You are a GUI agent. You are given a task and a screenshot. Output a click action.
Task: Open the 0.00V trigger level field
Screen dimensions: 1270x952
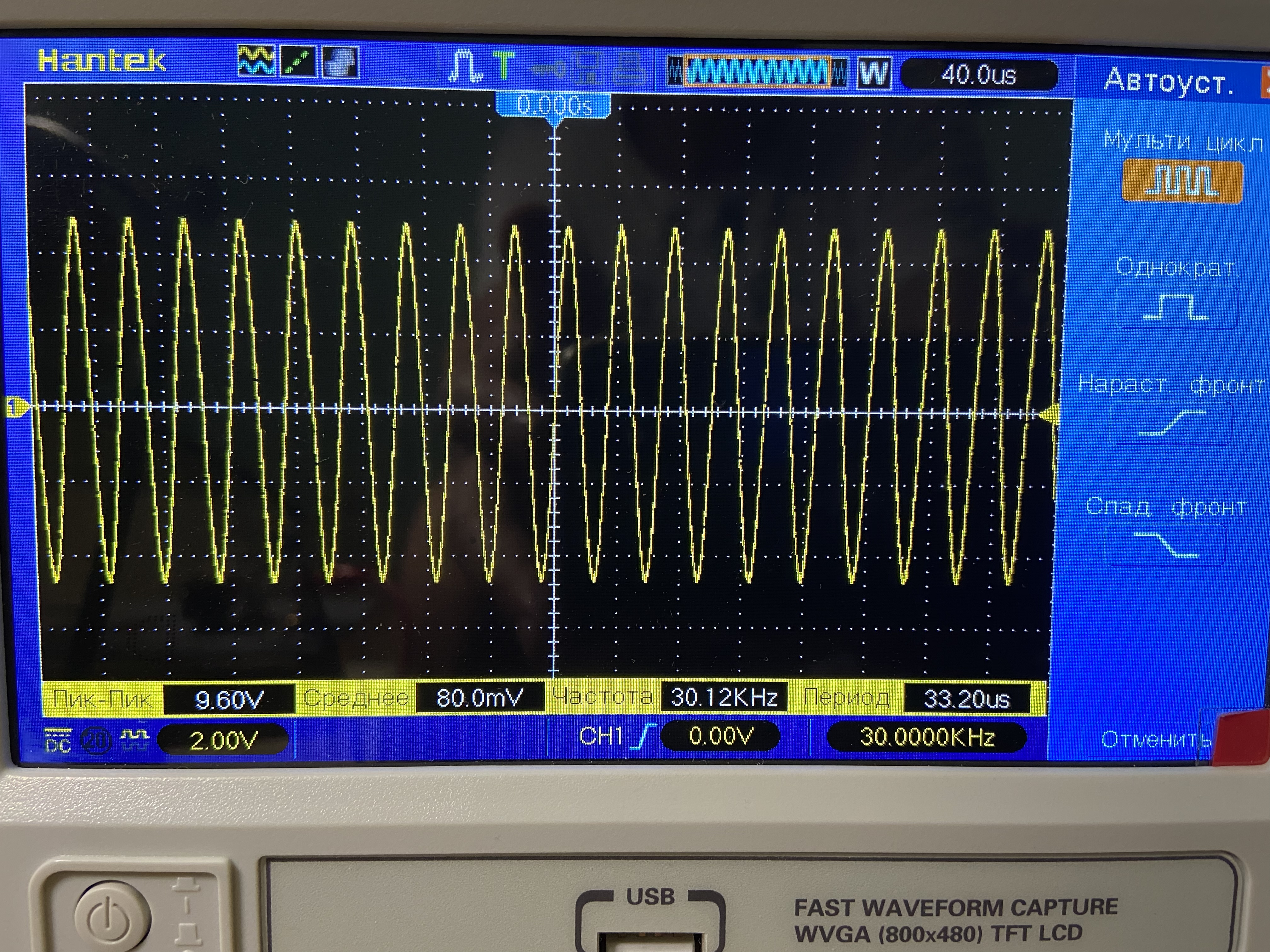pyautogui.click(x=721, y=736)
